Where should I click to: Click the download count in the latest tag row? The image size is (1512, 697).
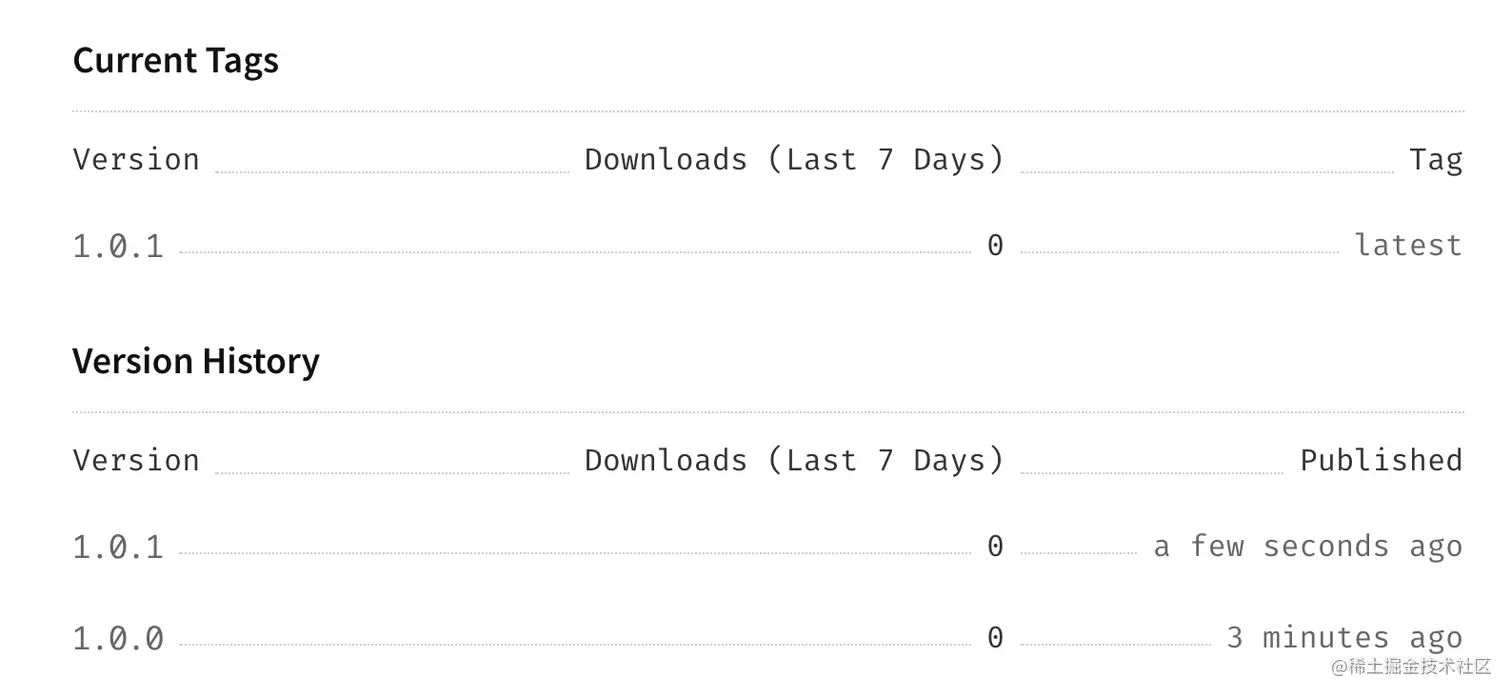[x=995, y=246]
